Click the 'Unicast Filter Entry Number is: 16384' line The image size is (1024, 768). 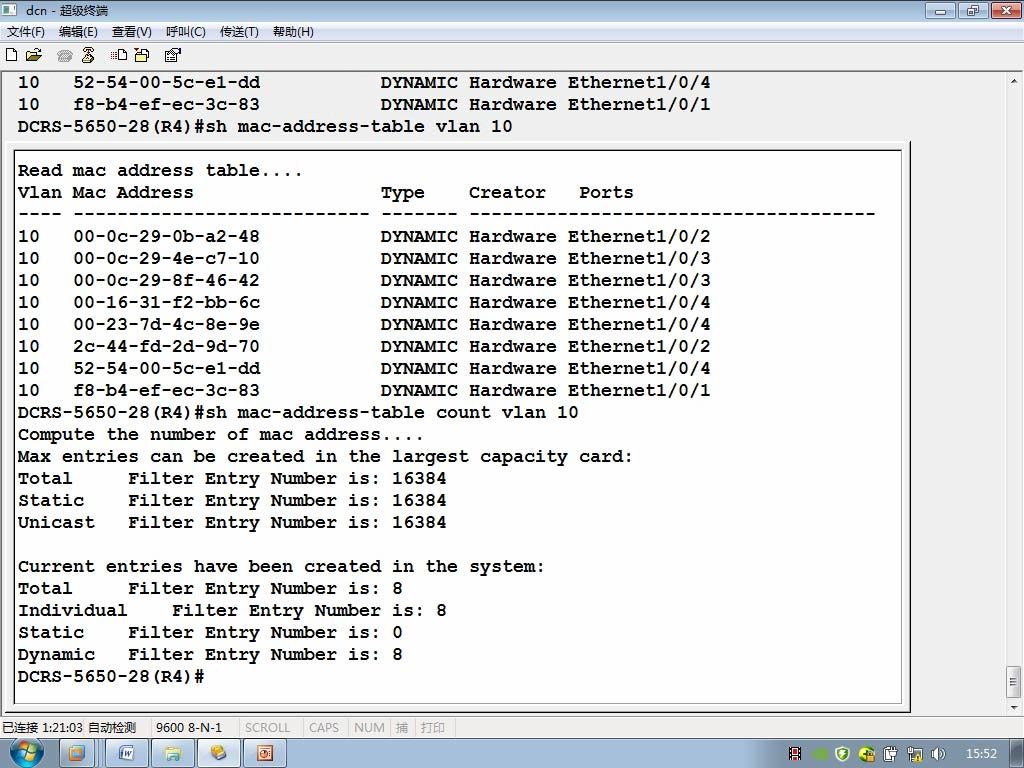[x=232, y=522]
